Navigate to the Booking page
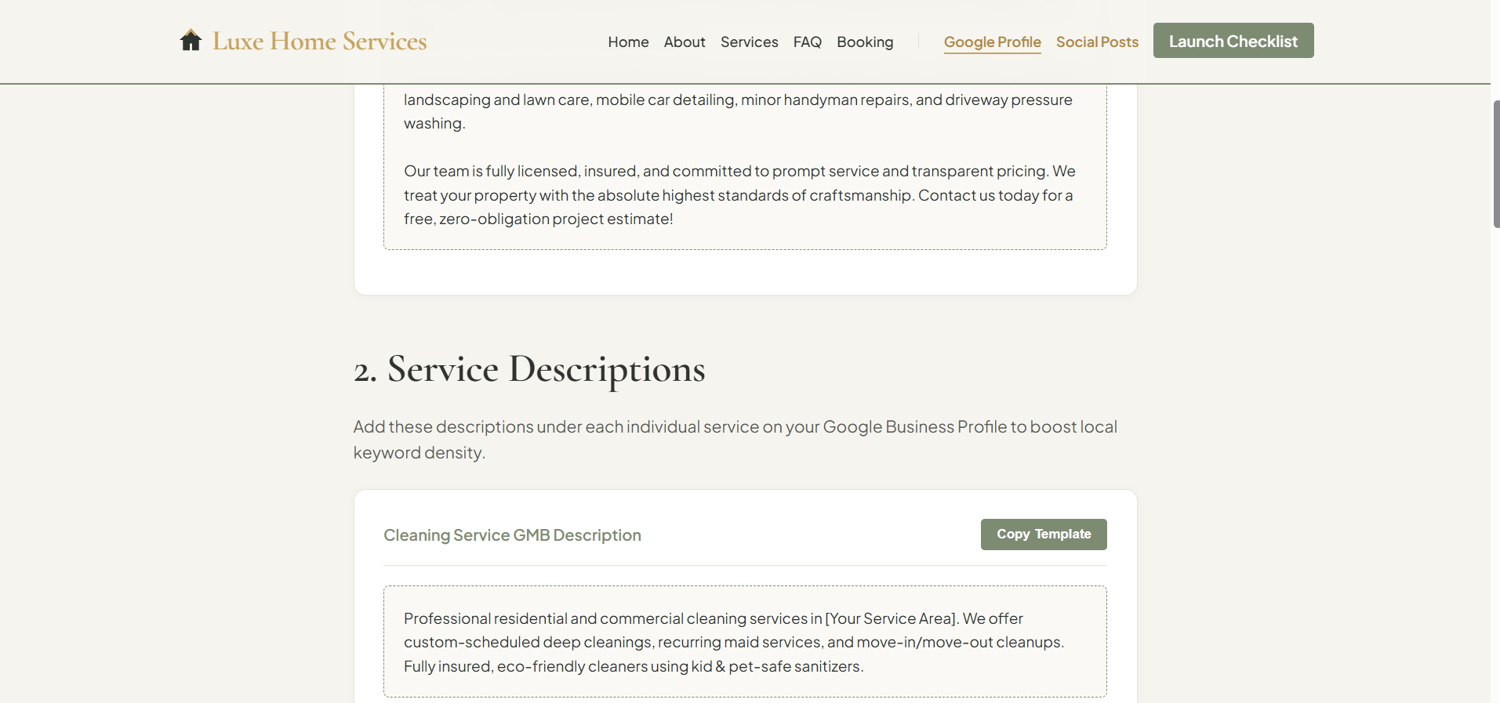 click(x=865, y=42)
